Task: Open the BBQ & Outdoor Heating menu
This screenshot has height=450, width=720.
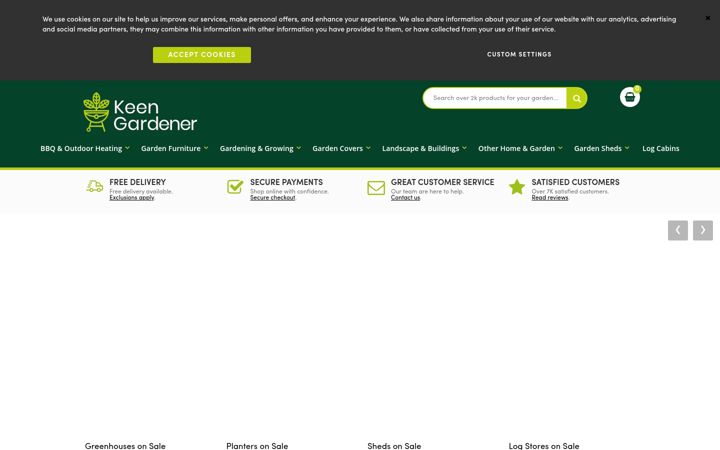Action: (81, 148)
